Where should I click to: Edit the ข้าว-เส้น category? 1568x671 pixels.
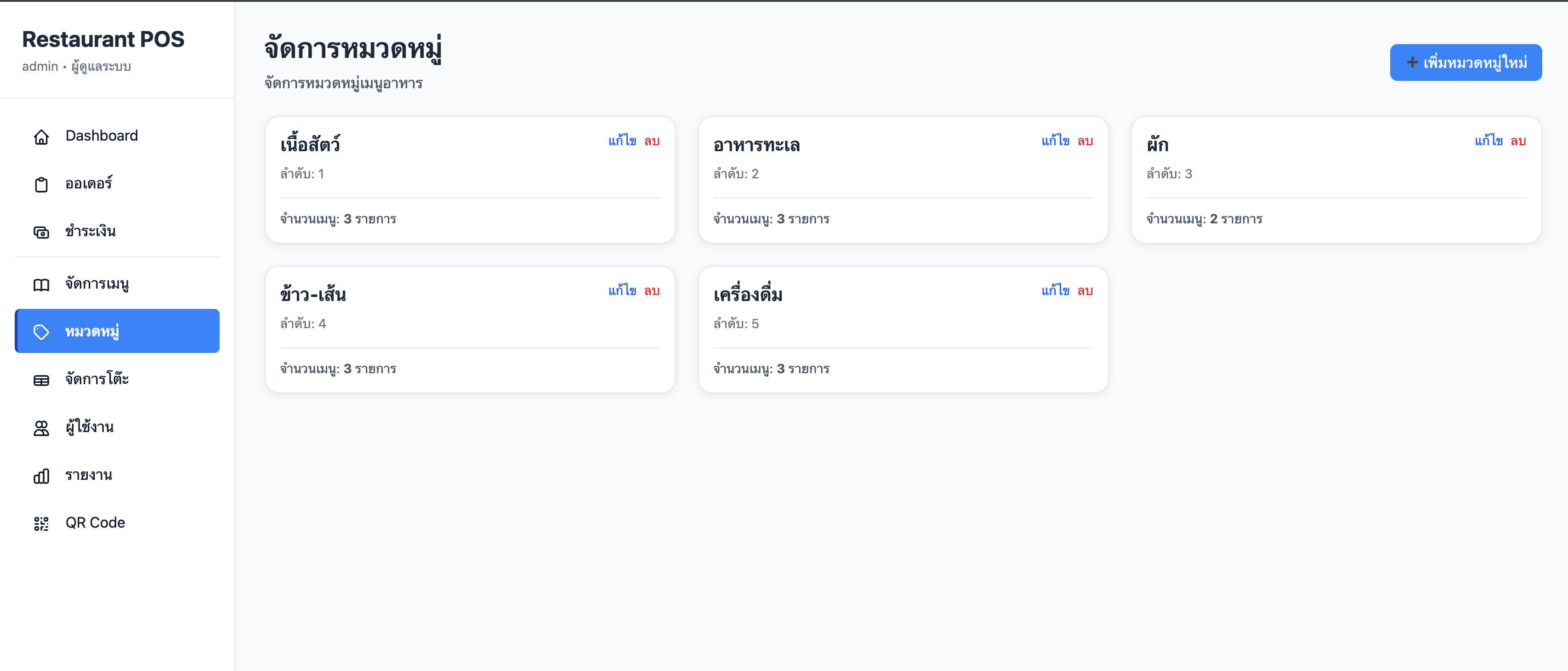coord(621,291)
